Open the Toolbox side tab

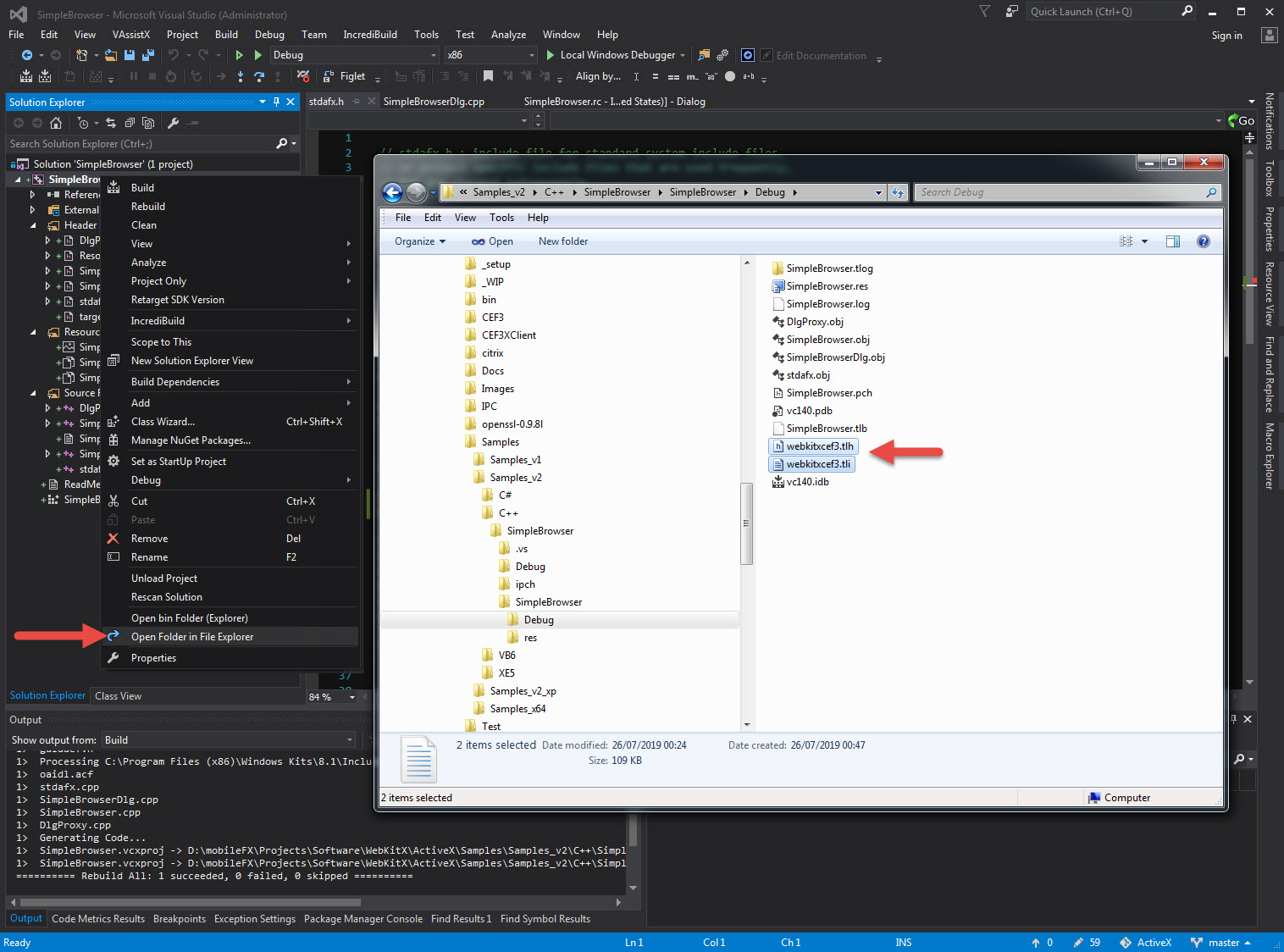pos(1269,178)
